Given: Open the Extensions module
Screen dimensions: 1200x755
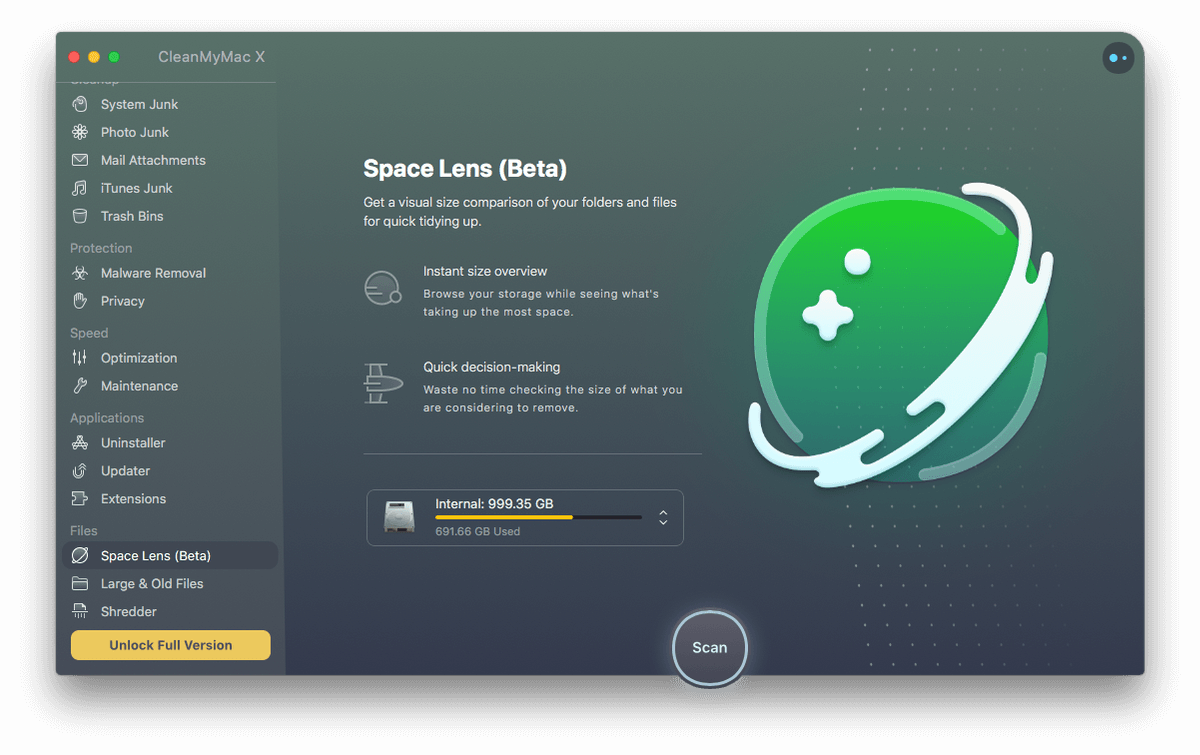Looking at the screenshot, I should tap(170, 499).
